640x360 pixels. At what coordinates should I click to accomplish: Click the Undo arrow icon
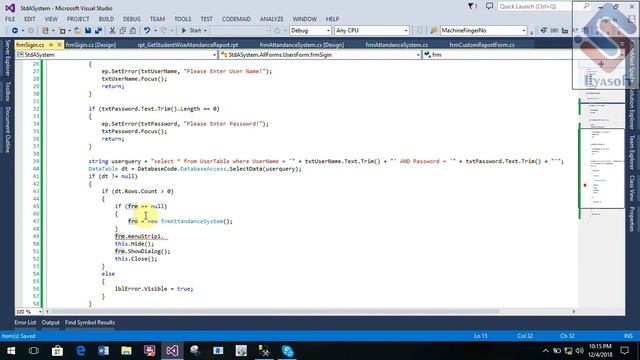click(x=147, y=31)
